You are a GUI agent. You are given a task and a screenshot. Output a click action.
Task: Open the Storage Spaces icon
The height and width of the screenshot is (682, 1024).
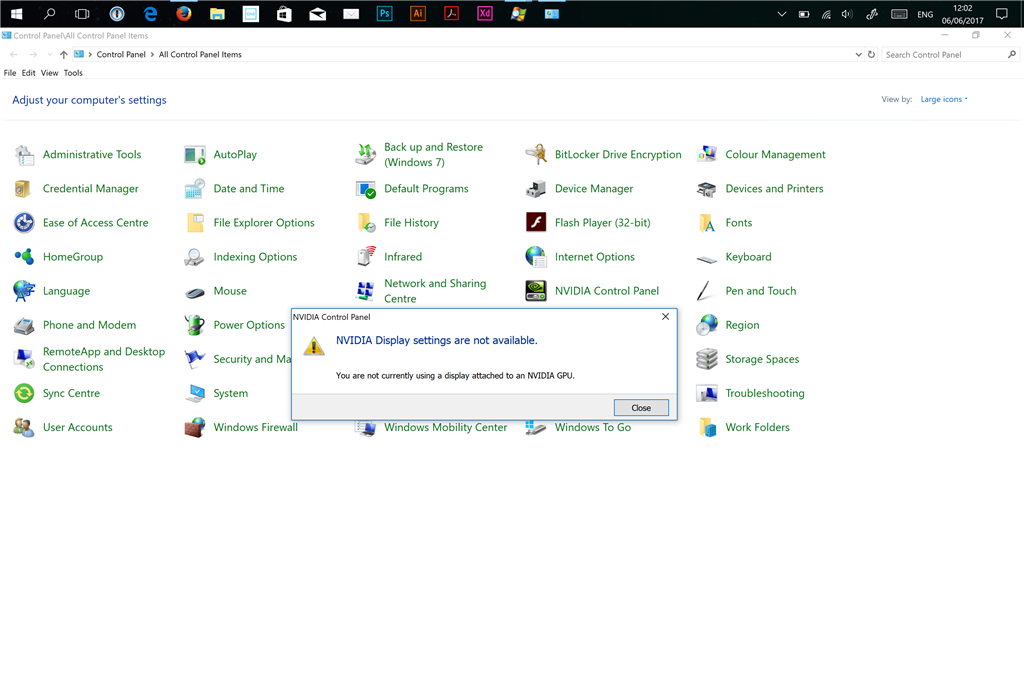click(x=707, y=359)
